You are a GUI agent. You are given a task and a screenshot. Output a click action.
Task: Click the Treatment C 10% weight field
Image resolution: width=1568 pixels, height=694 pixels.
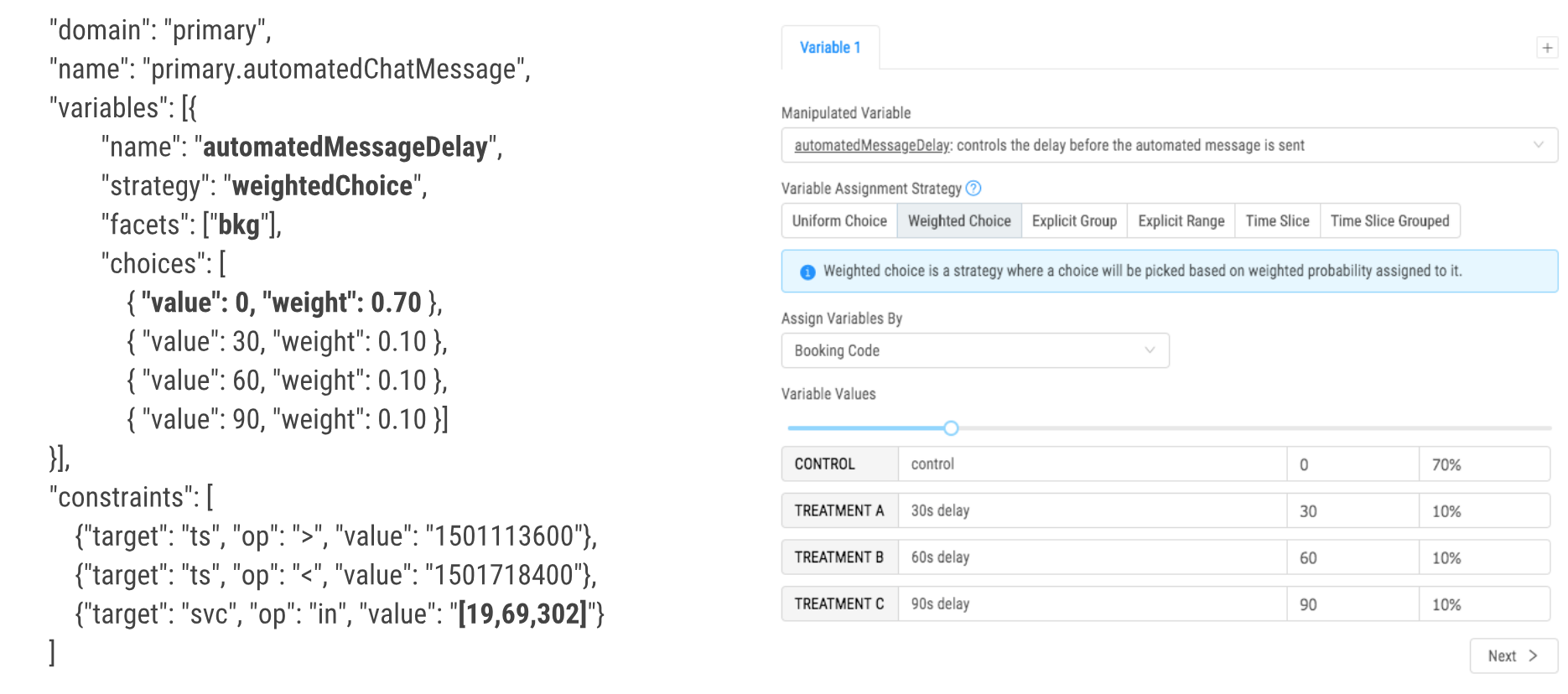tap(1483, 604)
